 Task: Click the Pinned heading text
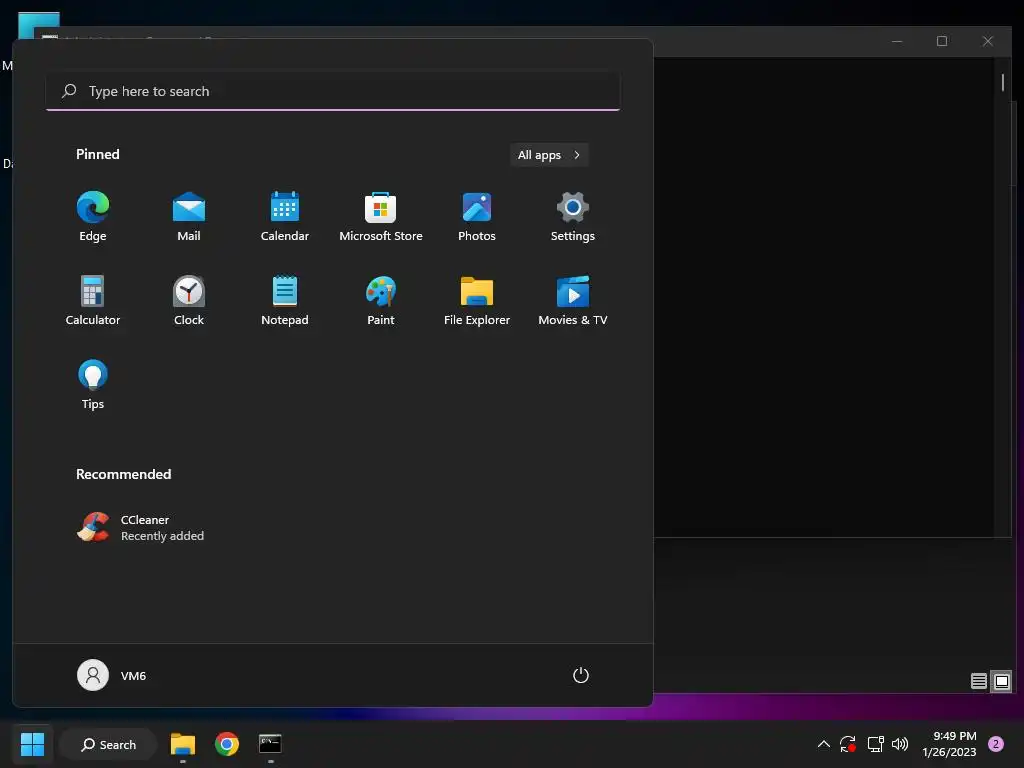tap(98, 154)
